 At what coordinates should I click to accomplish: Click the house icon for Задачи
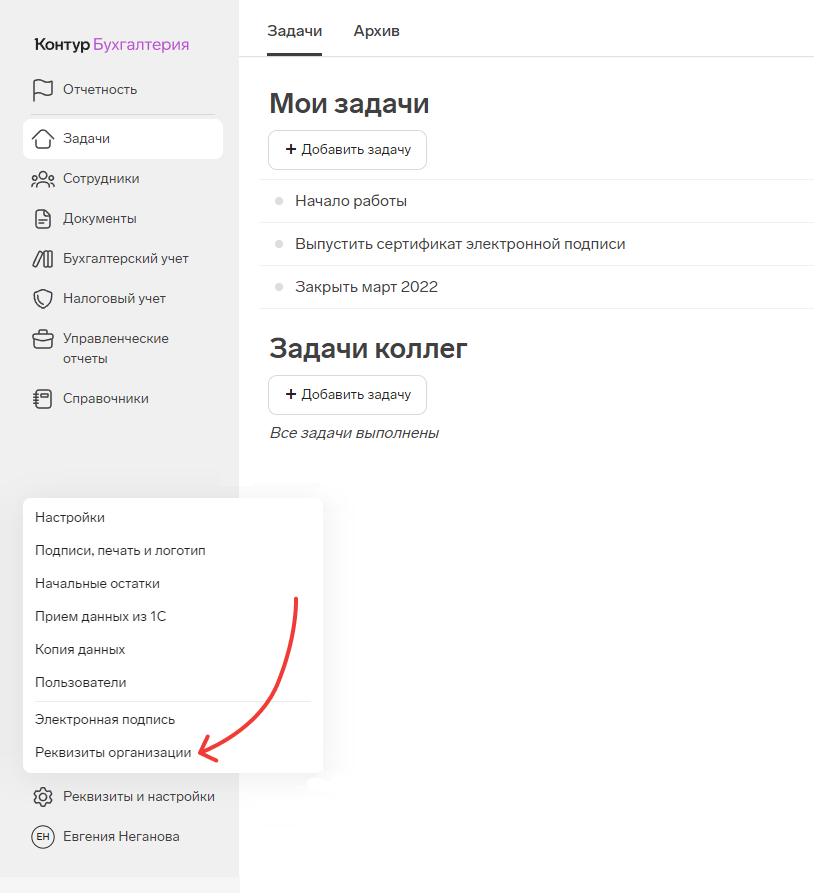click(x=42, y=139)
